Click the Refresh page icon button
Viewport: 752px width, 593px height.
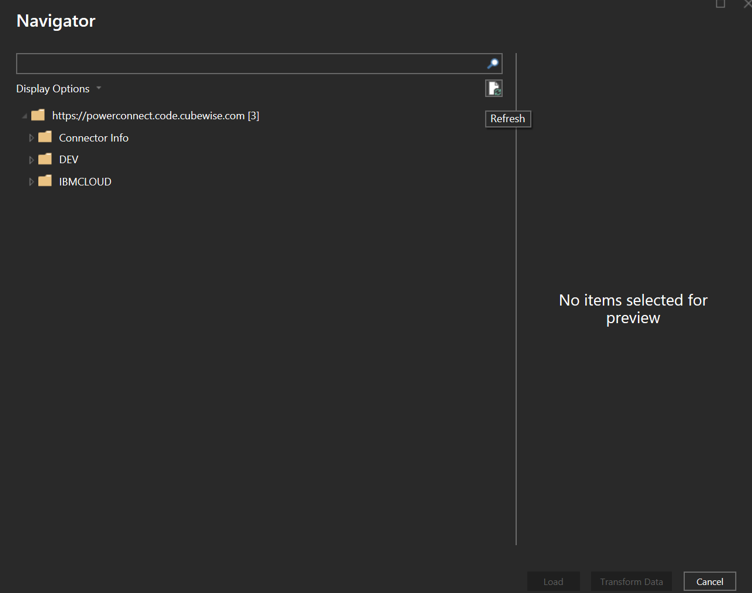[x=494, y=88]
